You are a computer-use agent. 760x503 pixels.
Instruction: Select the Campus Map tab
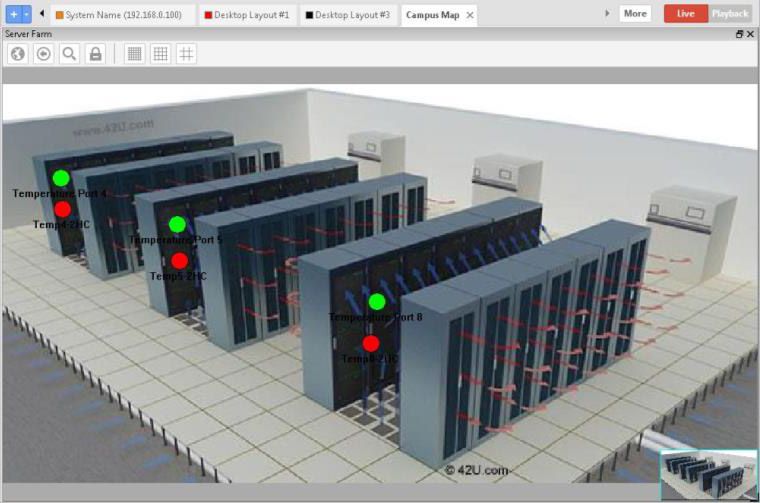(x=432, y=15)
